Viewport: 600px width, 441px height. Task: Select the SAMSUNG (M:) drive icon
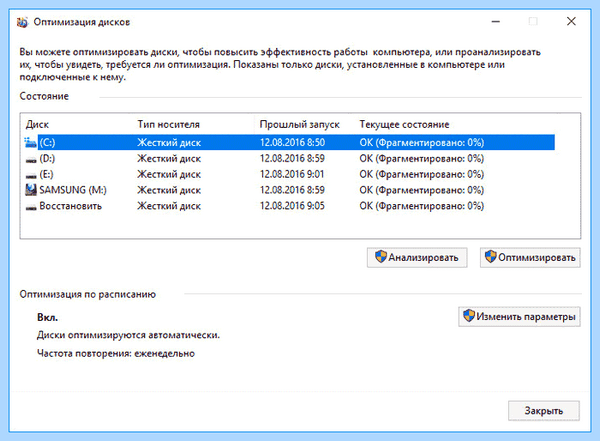click(31, 190)
